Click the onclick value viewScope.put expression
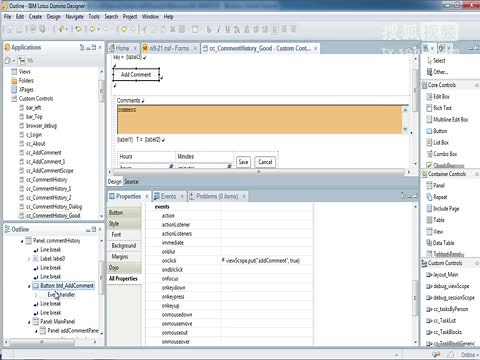The image size is (480, 360). click(x=263, y=261)
